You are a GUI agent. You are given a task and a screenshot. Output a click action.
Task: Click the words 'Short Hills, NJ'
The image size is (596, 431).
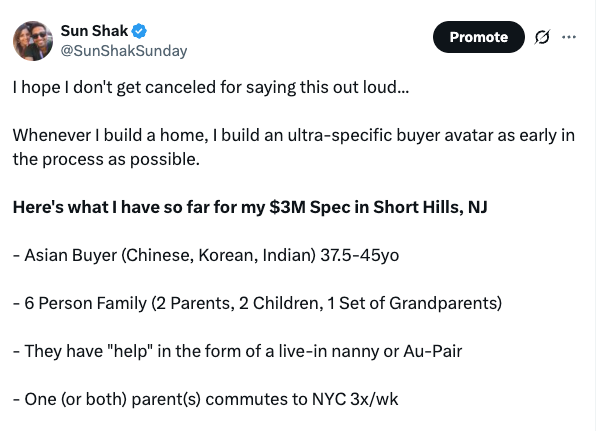coord(430,208)
